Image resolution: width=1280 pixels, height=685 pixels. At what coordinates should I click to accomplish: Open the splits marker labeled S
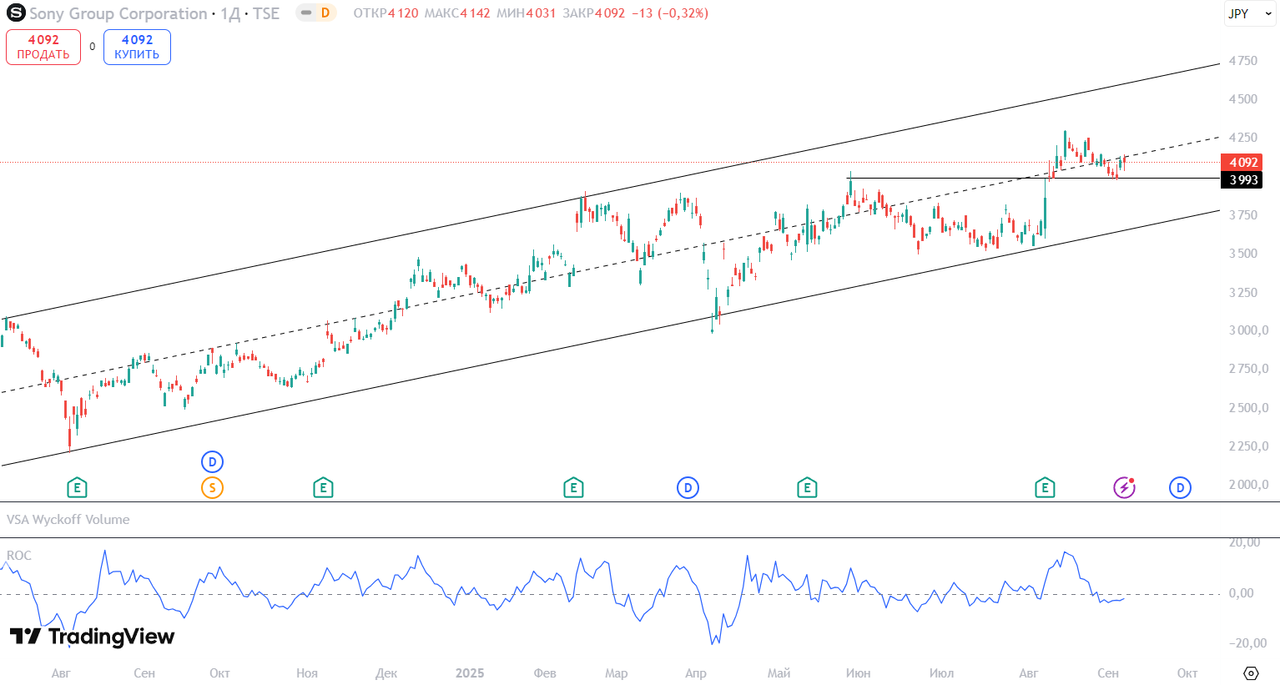[x=211, y=488]
